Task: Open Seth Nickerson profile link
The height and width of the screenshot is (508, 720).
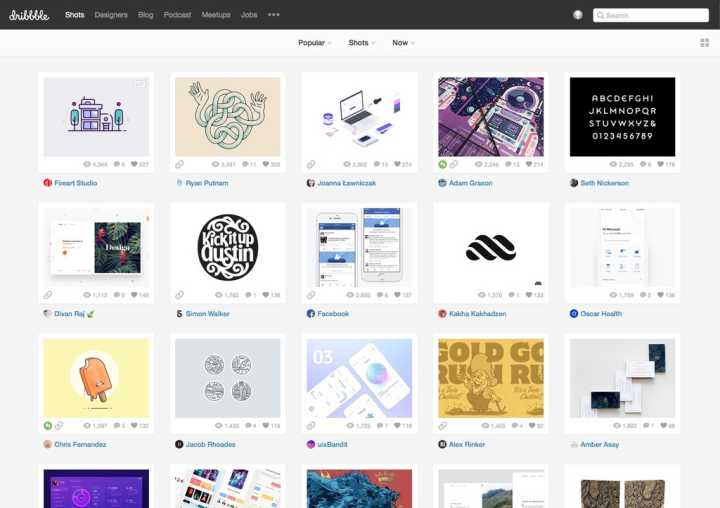Action: click(604, 183)
